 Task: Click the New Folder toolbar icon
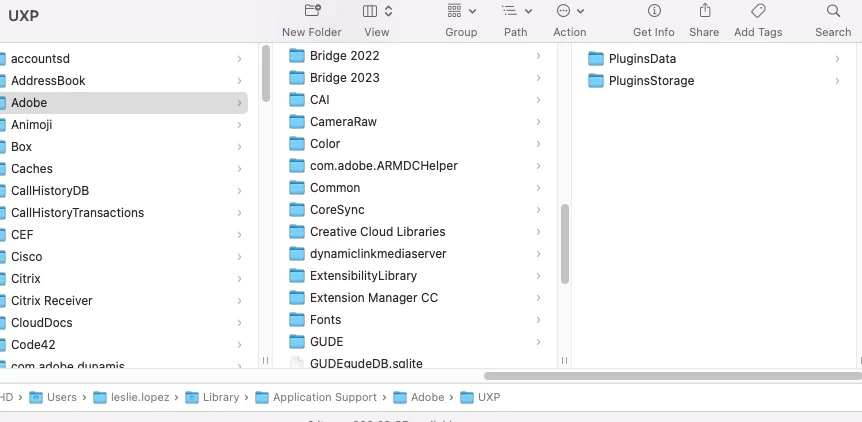(312, 11)
